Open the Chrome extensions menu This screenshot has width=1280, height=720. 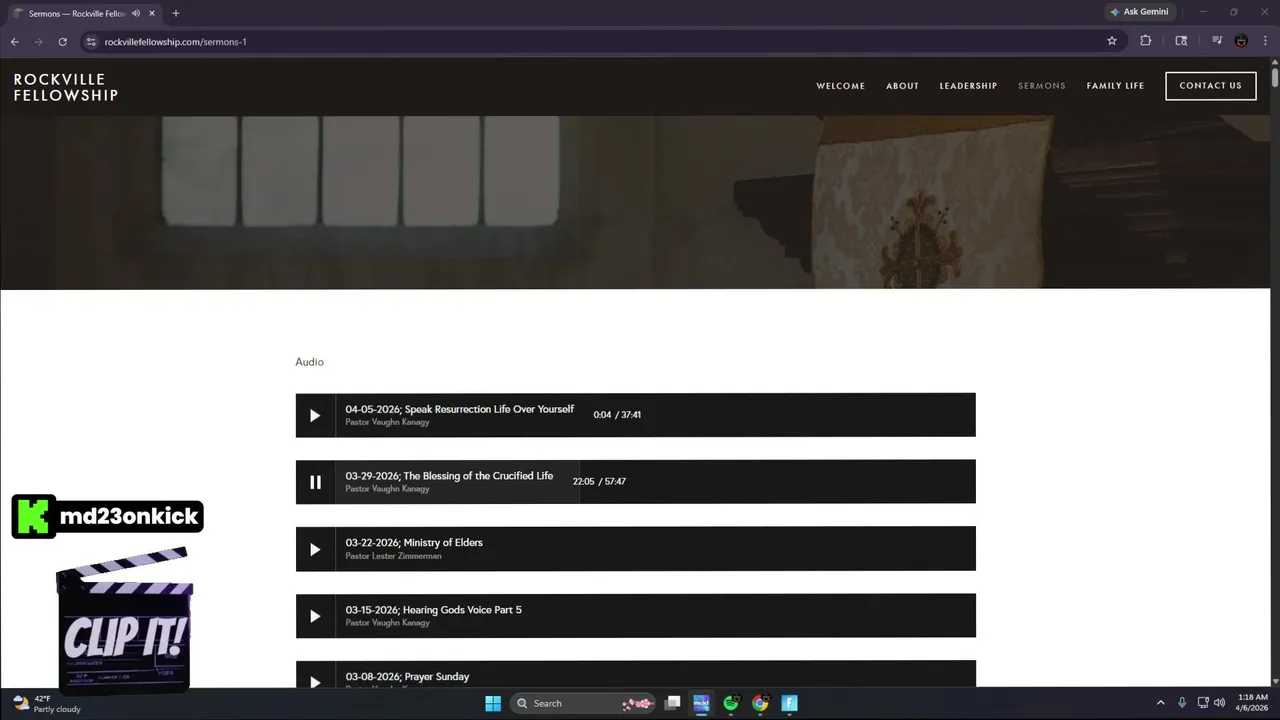[x=1146, y=41]
